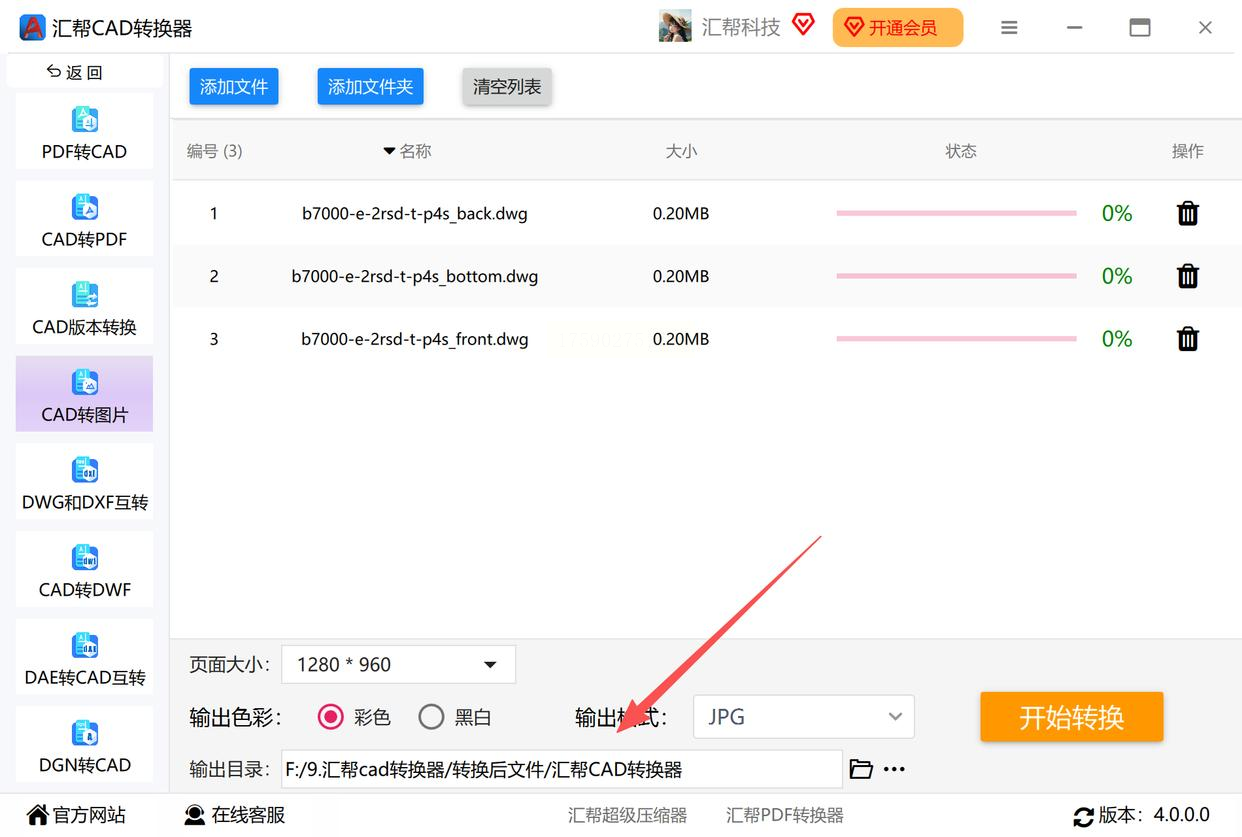Click progress bar of _bottom.dwg row
Image resolution: width=1242 pixels, height=837 pixels.
pos(956,276)
